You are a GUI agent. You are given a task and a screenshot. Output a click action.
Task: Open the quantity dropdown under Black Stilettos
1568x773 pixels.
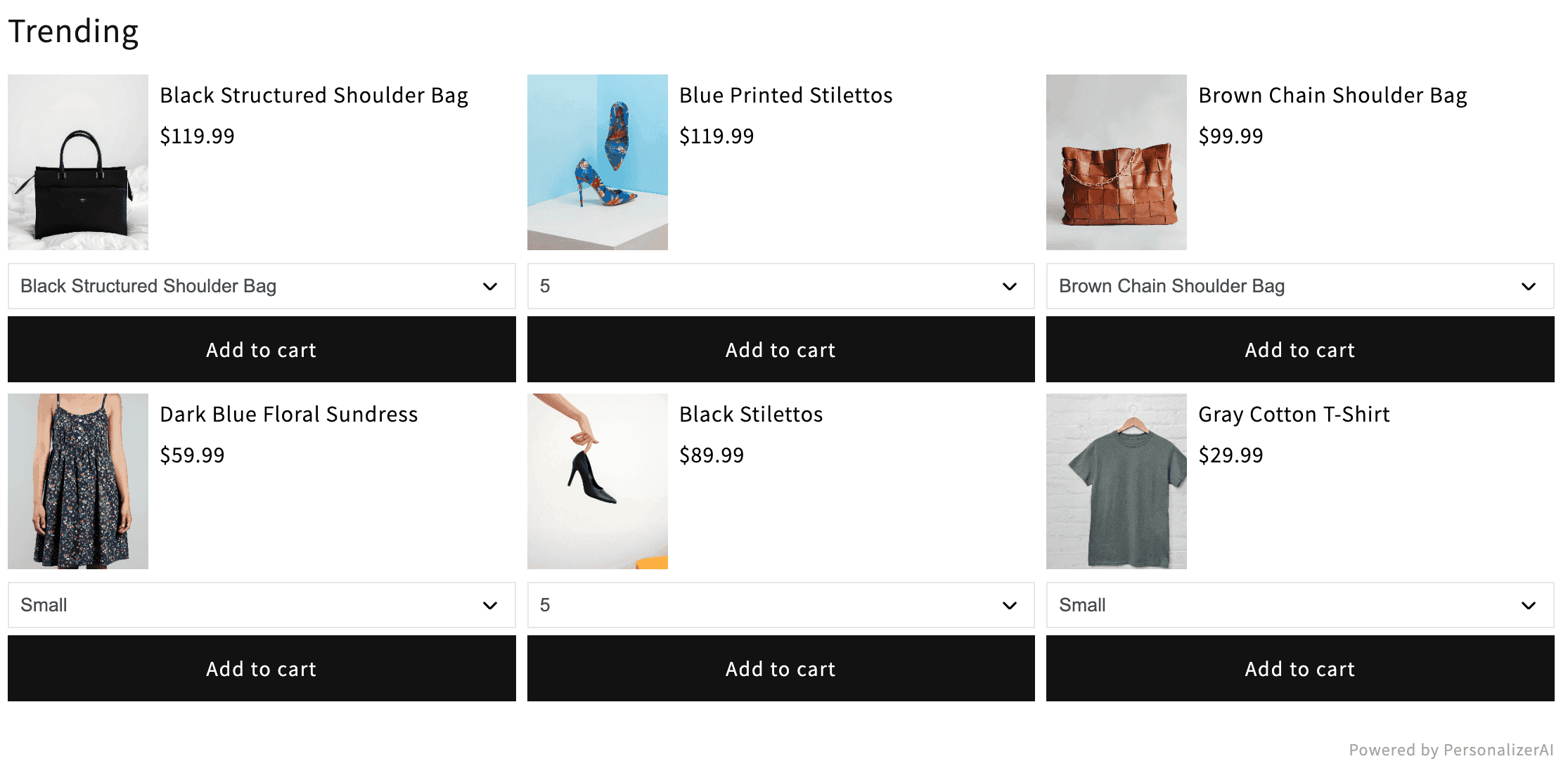(x=780, y=605)
